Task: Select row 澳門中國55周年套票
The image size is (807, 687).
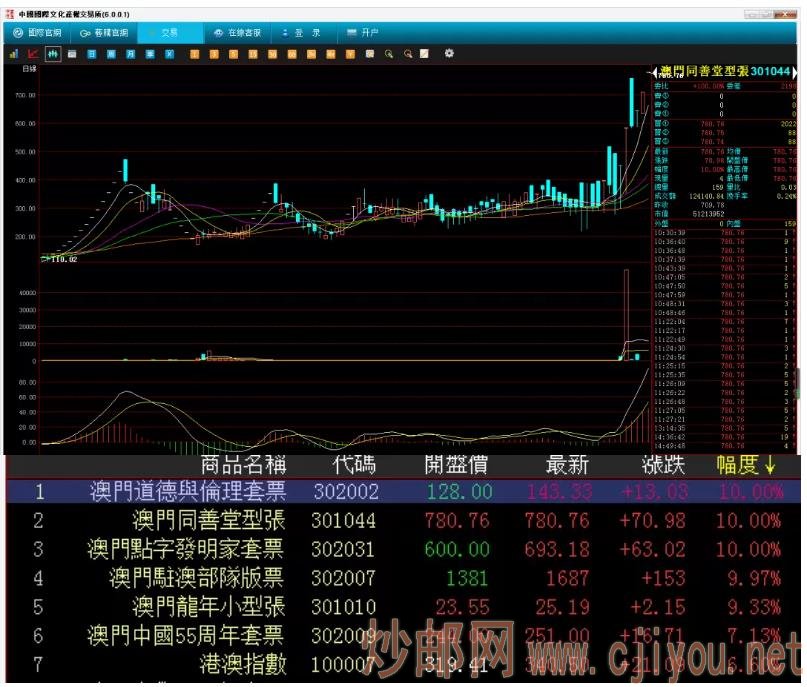Action: click(x=403, y=636)
